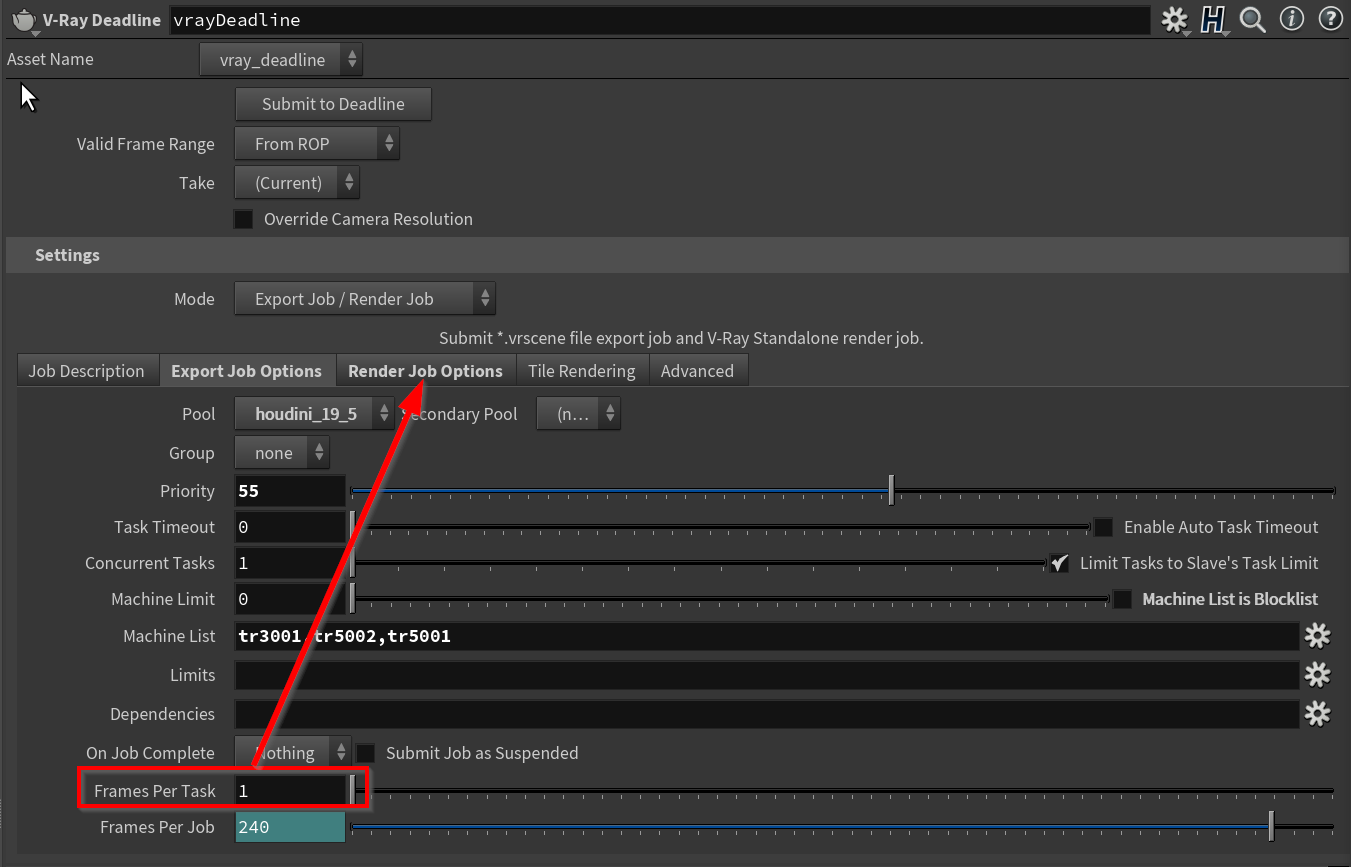
Task: Switch to the Render Job Options tab
Action: (x=425, y=371)
